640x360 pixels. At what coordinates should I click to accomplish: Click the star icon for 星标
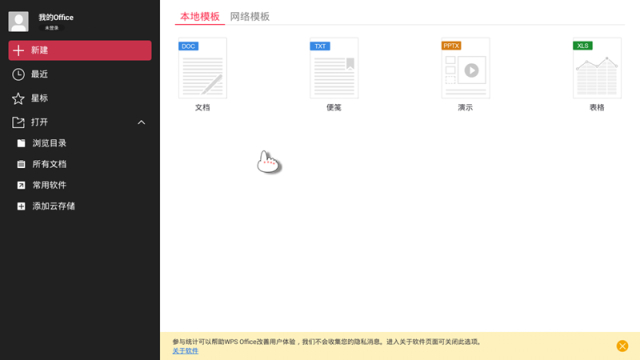pyautogui.click(x=18, y=98)
